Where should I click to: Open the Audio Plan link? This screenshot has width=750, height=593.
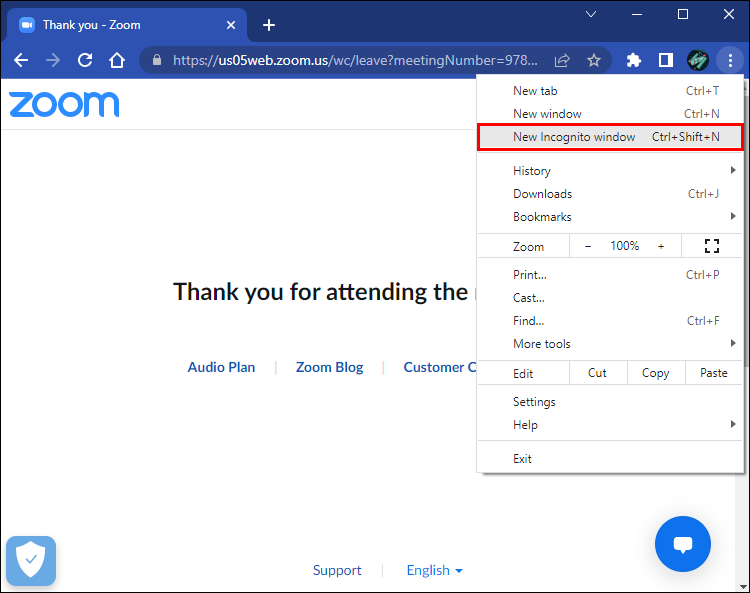(x=221, y=367)
